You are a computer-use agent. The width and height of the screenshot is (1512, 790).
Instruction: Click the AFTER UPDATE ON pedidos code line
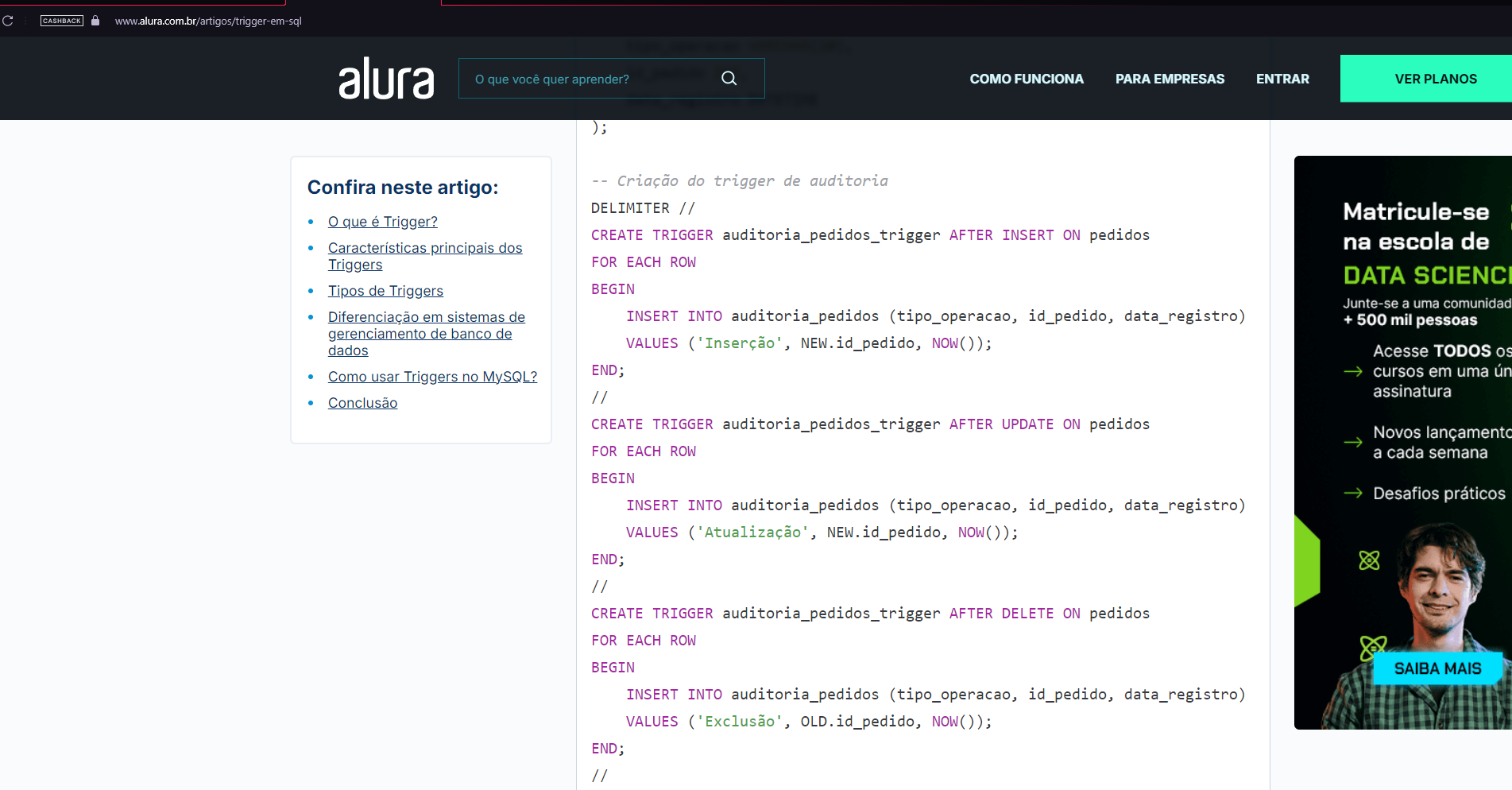pyautogui.click(x=870, y=424)
